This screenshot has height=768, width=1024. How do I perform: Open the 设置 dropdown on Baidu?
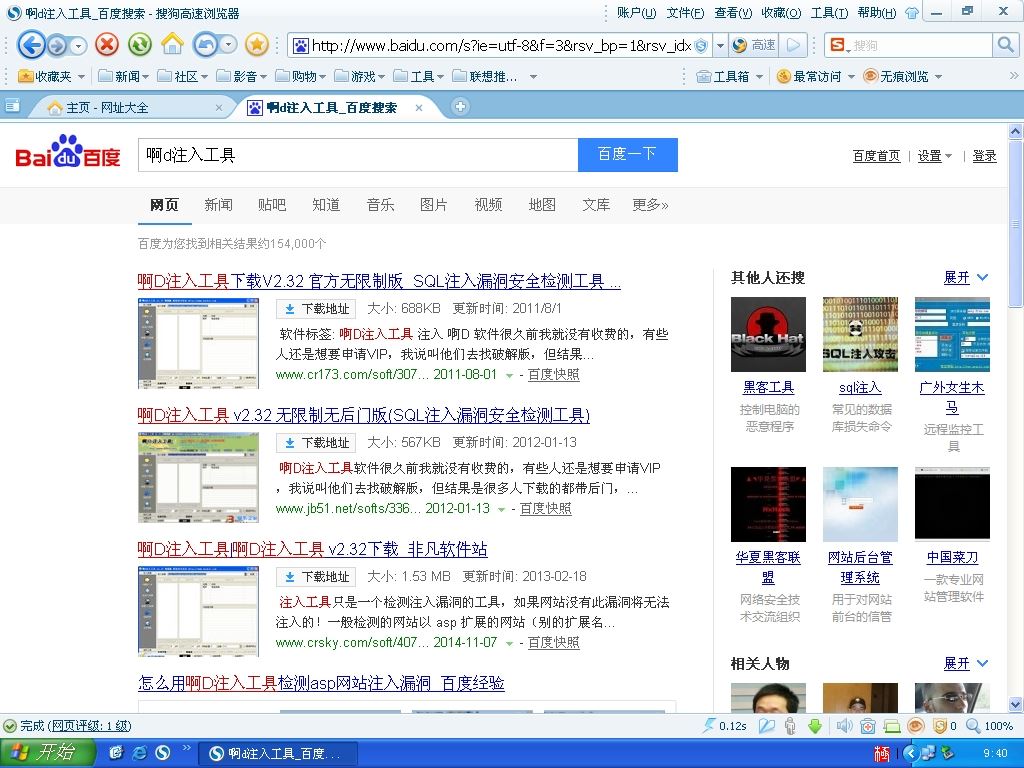(935, 155)
